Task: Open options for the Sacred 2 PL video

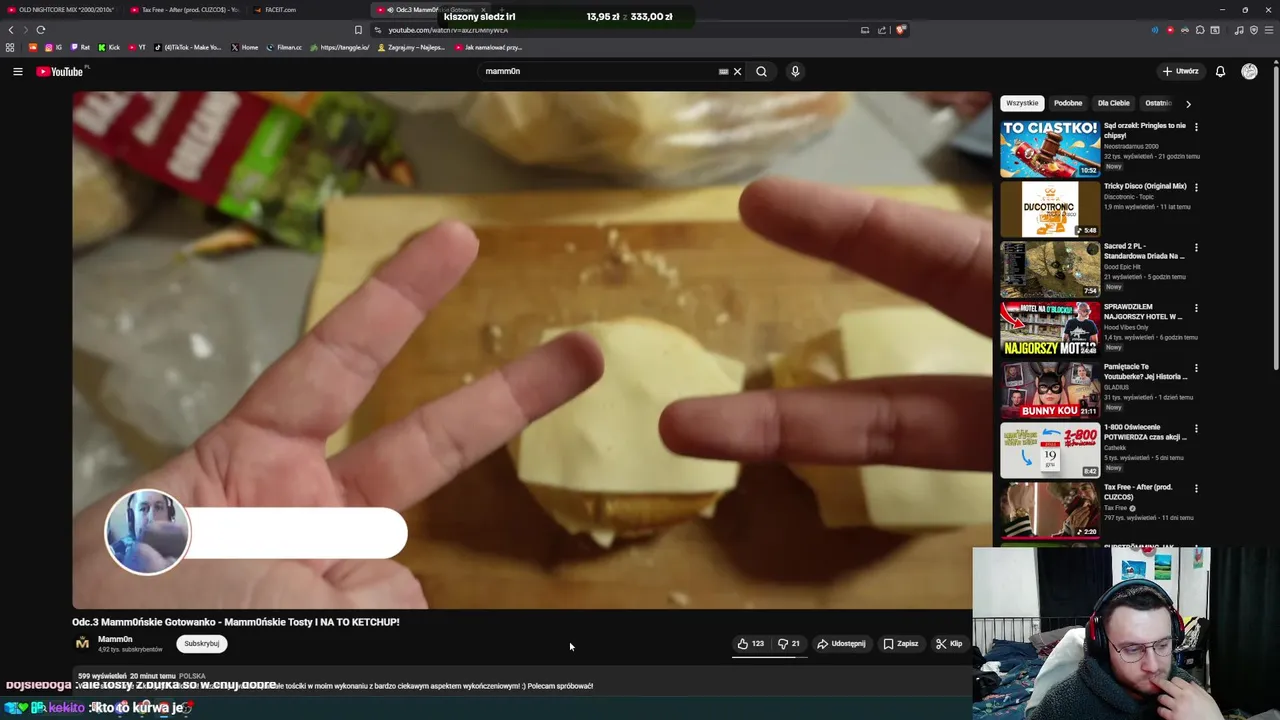Action: (x=1196, y=247)
